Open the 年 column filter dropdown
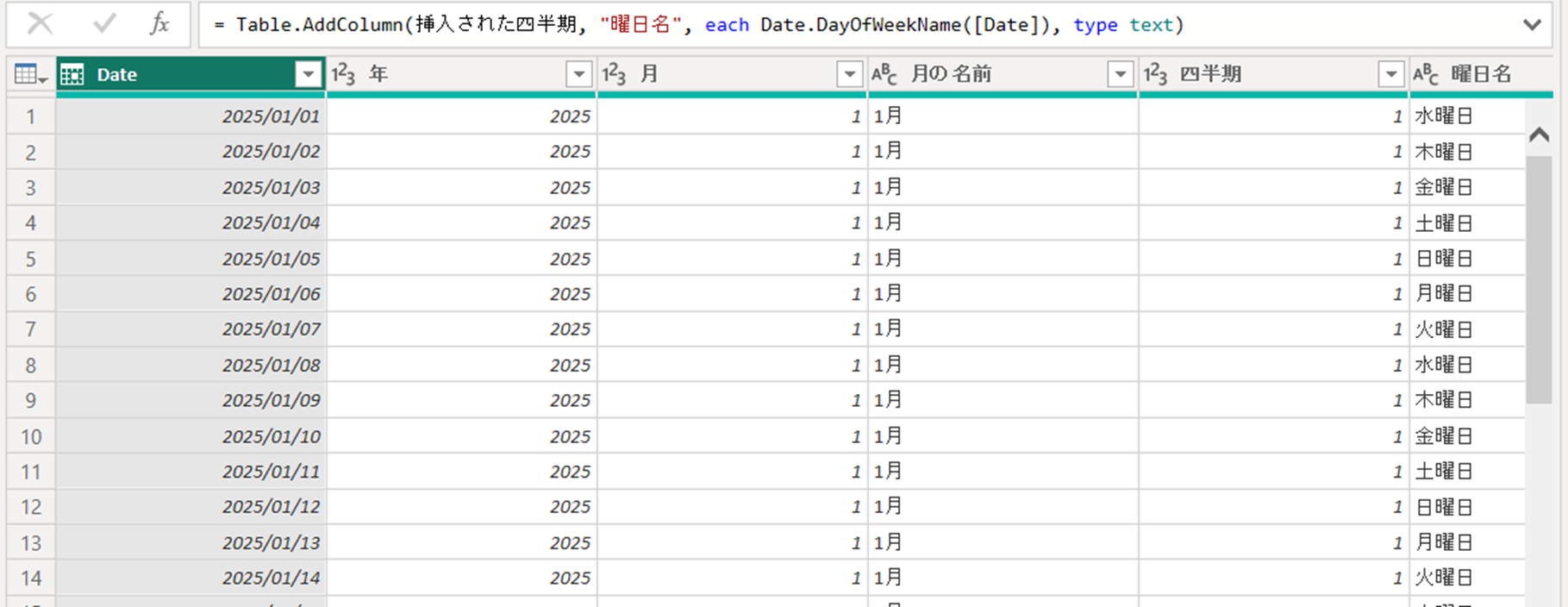 (578, 75)
